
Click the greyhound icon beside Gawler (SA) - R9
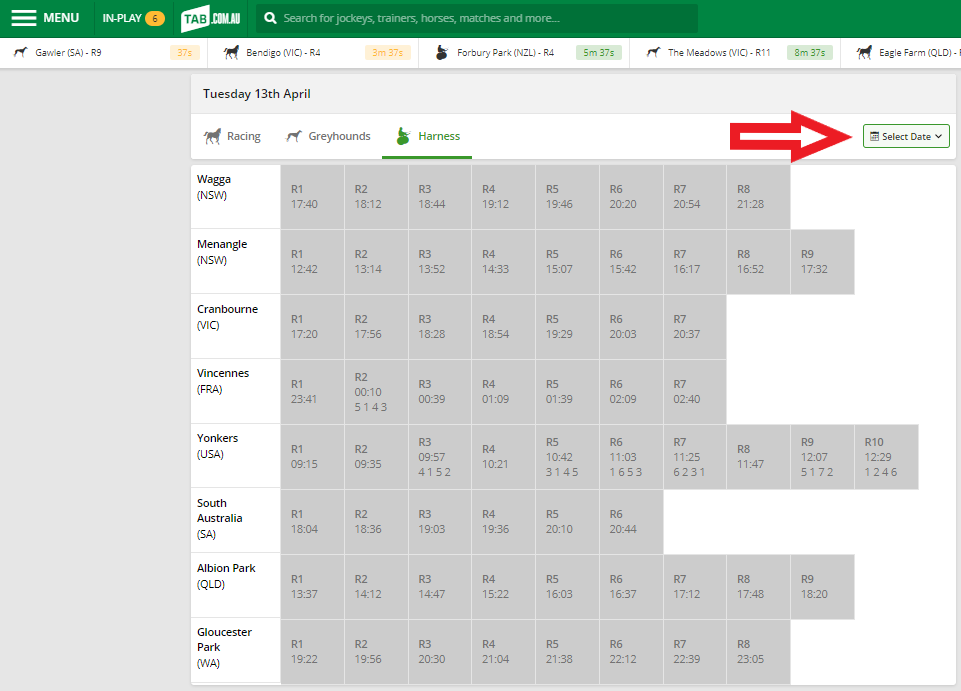(20, 53)
